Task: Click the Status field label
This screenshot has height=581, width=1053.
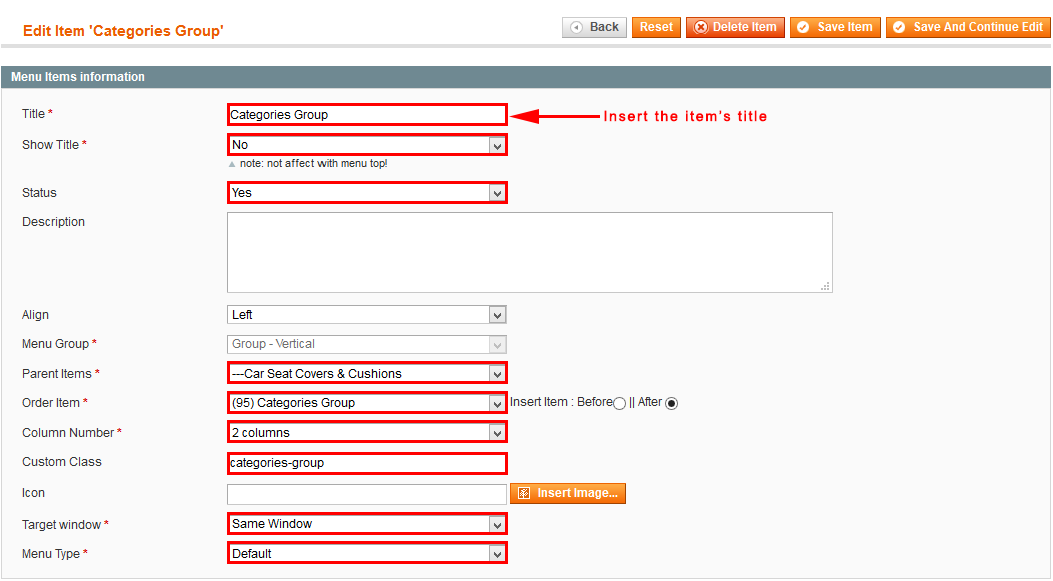Action: (39, 193)
